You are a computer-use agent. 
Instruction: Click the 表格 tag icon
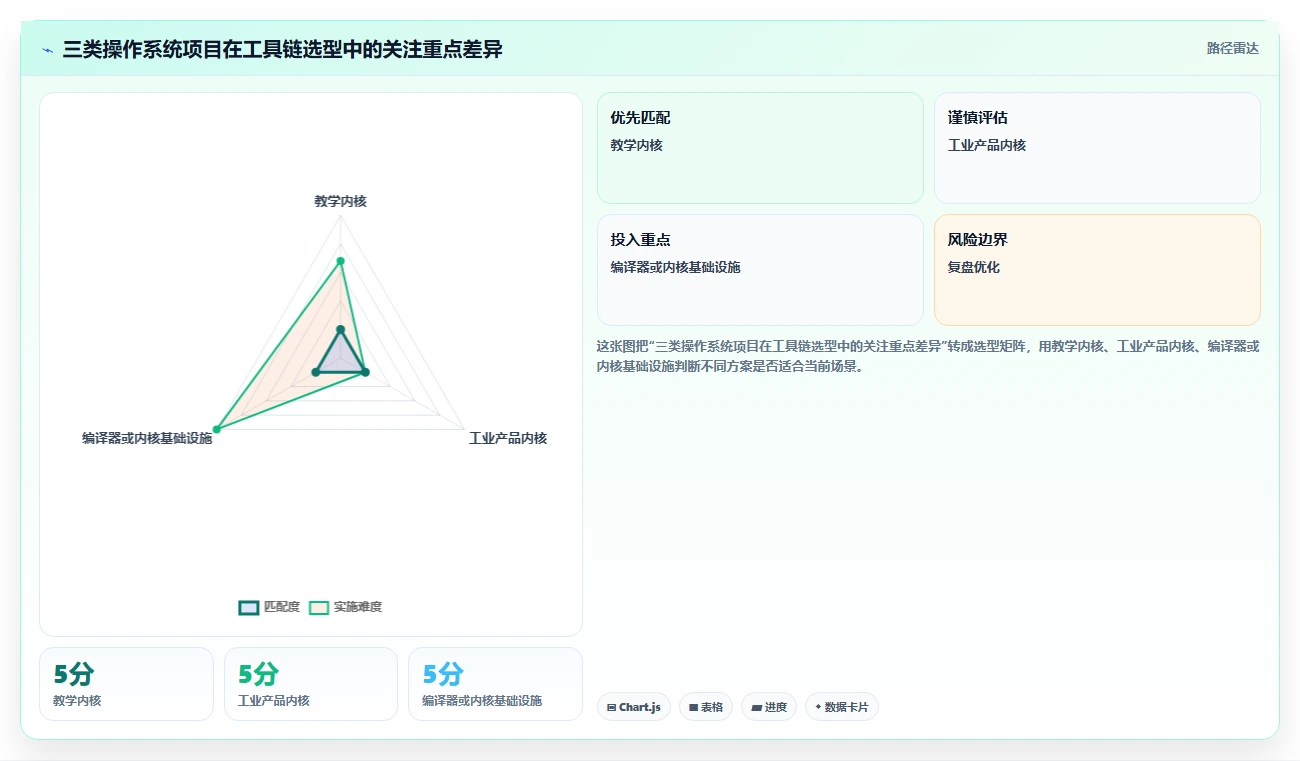point(693,707)
